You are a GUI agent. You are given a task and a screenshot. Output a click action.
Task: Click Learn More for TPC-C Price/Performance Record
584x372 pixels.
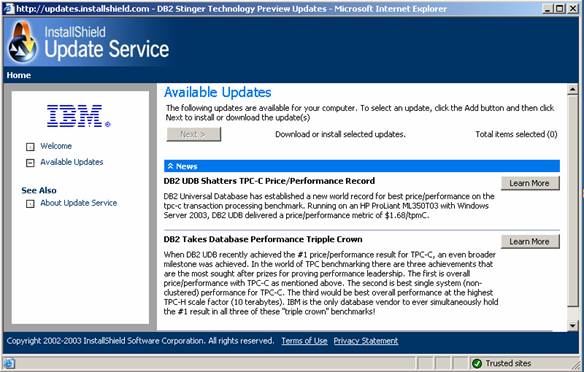(x=530, y=183)
